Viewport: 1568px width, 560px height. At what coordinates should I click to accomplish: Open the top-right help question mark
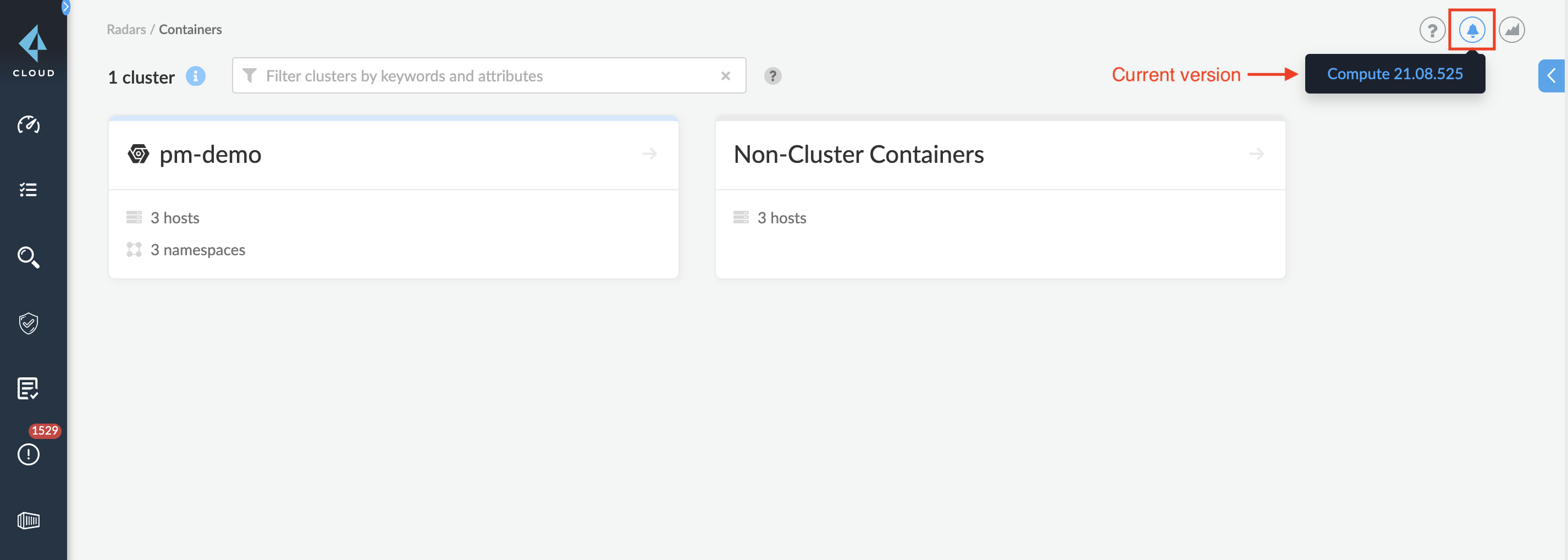pos(1432,30)
